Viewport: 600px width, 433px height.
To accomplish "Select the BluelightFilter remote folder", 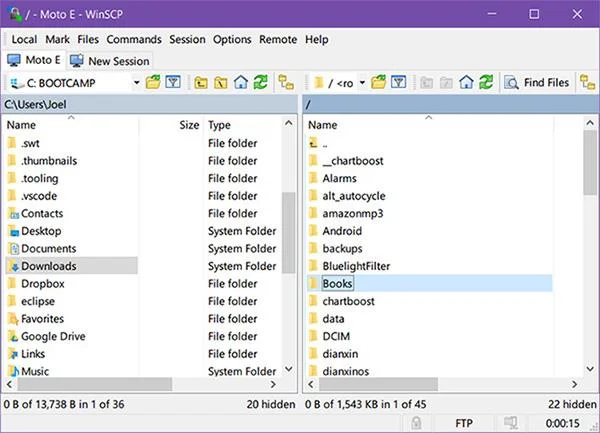I will pos(356,266).
